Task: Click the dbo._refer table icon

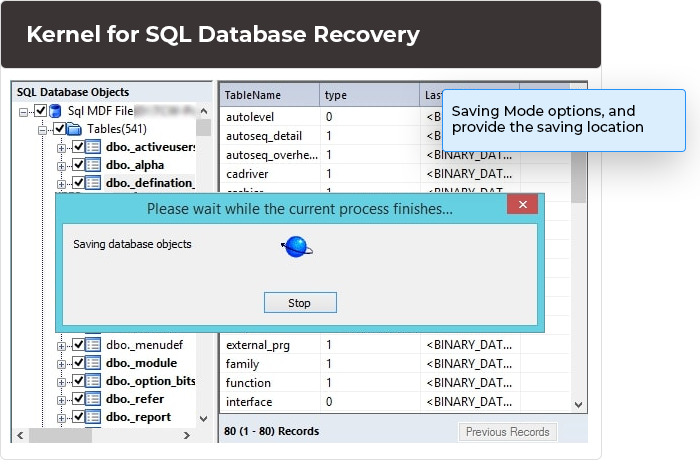Action: click(x=93, y=399)
